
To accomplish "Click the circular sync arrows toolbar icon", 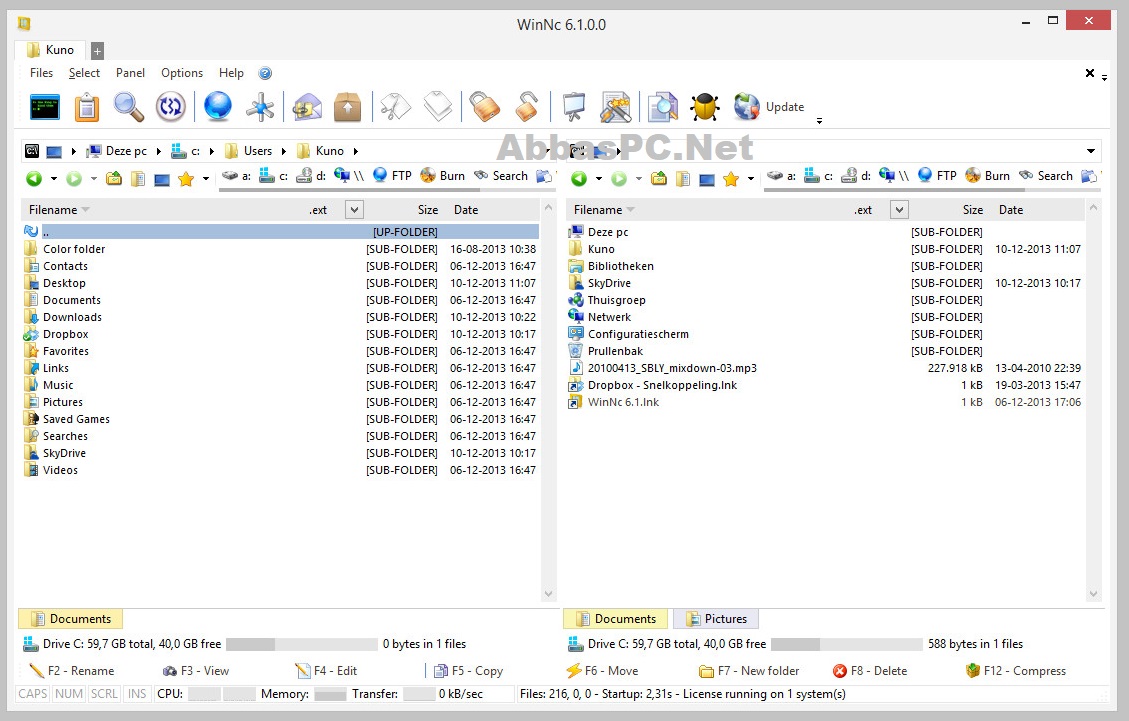I will [x=171, y=107].
